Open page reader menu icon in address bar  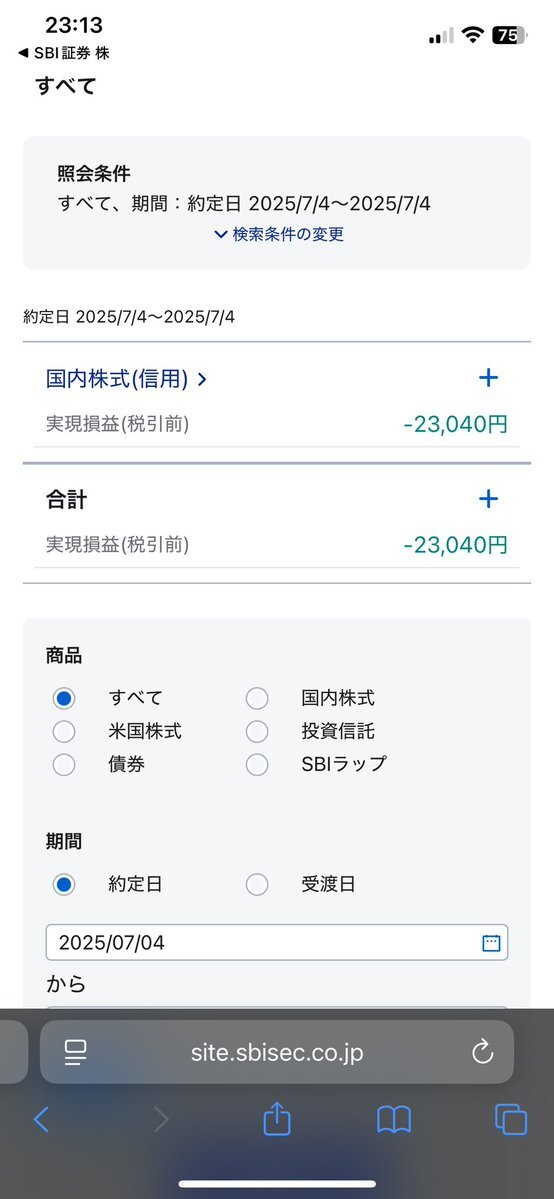click(76, 1053)
